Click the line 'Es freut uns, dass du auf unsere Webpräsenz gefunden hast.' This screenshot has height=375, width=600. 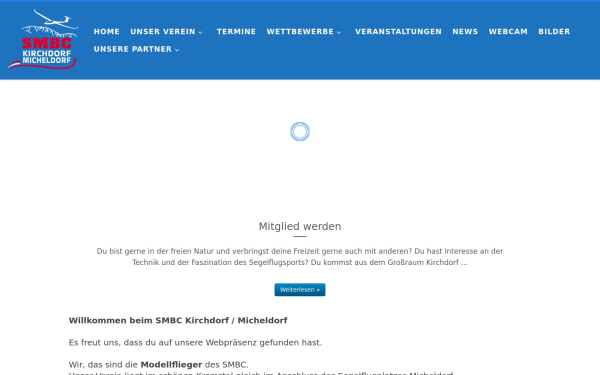tap(195, 342)
